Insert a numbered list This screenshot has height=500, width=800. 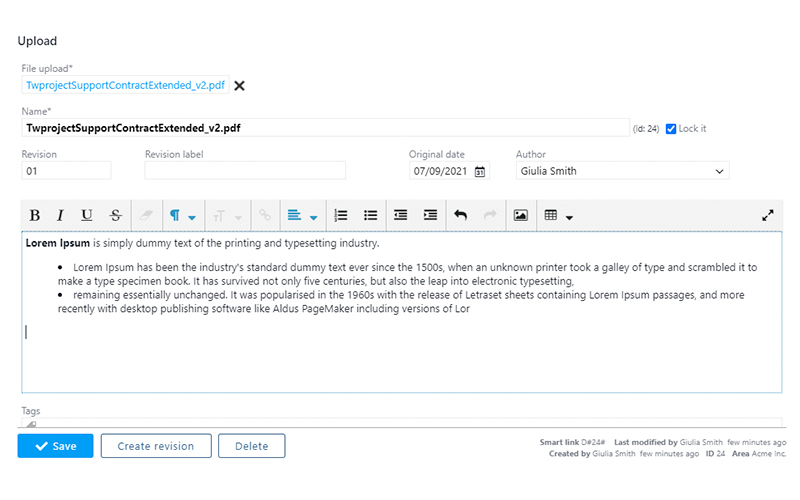(341, 215)
